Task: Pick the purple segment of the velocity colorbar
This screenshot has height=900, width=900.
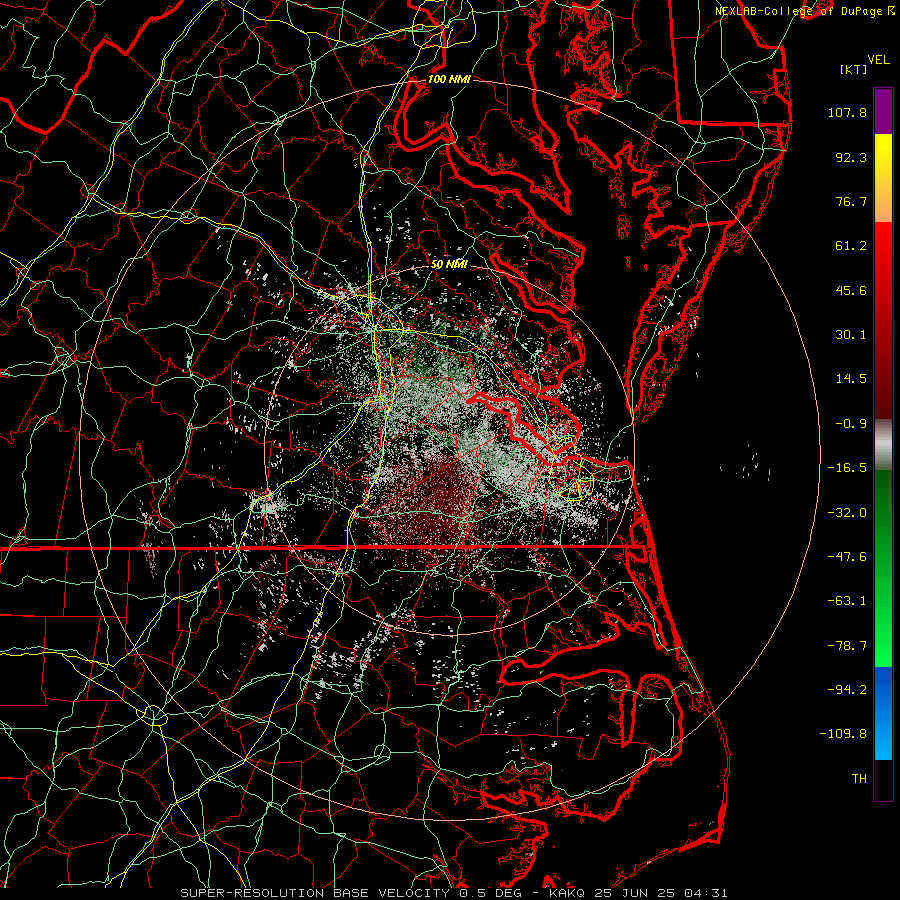Action: pyautogui.click(x=883, y=111)
